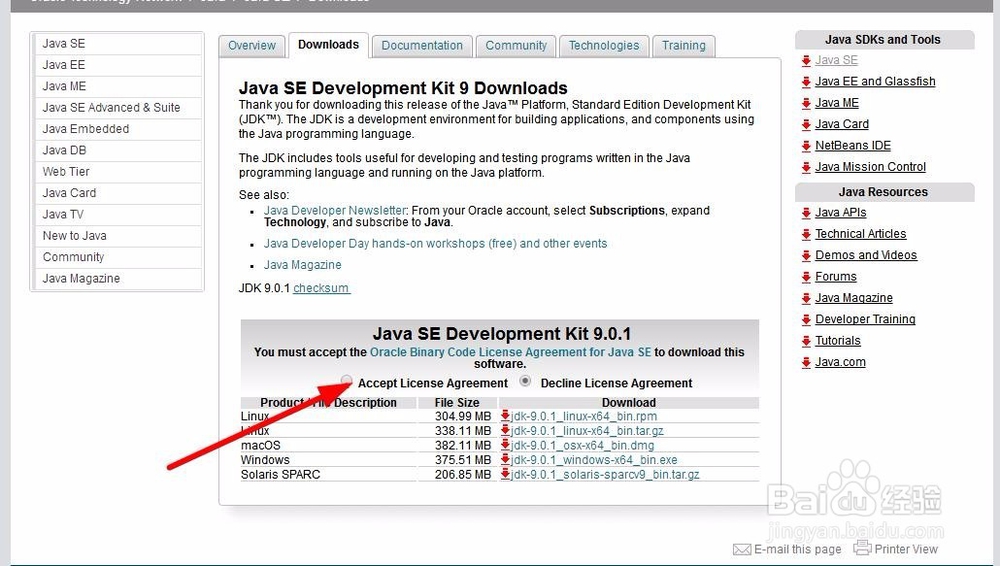Download jdk-9.0.1_linux-x64_bin.tar.gz file link
Screen dimensions: 1000x566
[x=587, y=431]
